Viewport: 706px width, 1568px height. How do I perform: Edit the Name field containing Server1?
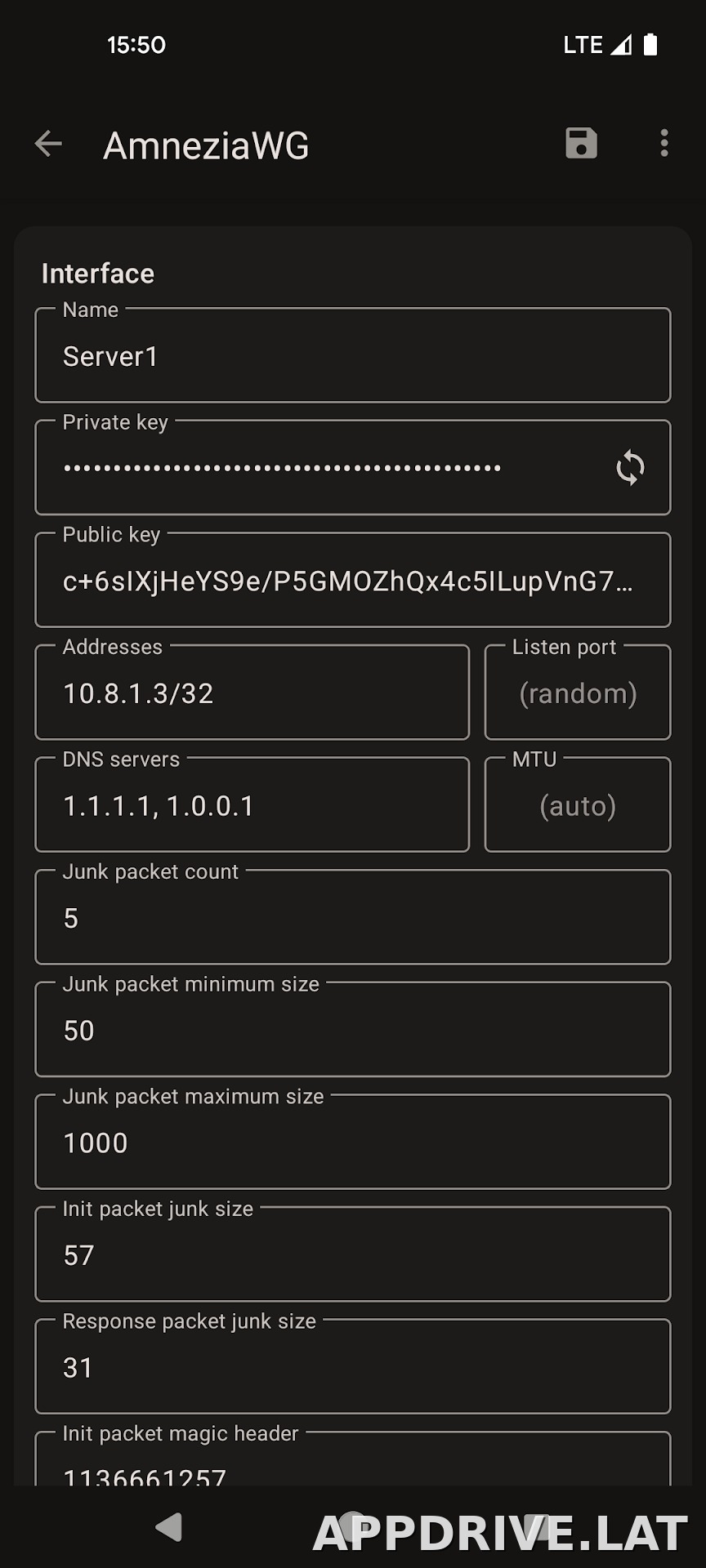[x=353, y=355]
